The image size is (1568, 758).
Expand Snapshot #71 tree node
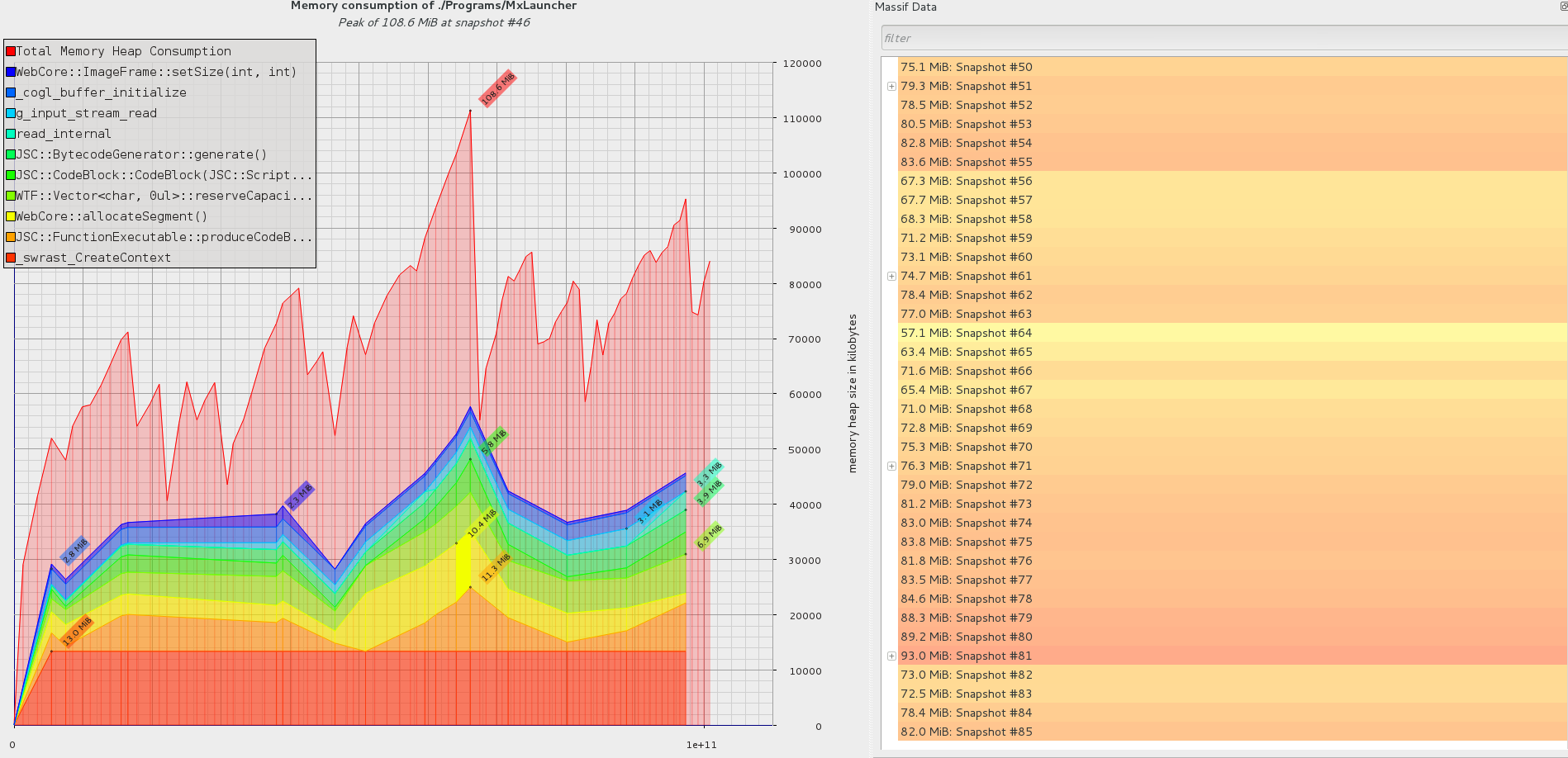tap(891, 467)
